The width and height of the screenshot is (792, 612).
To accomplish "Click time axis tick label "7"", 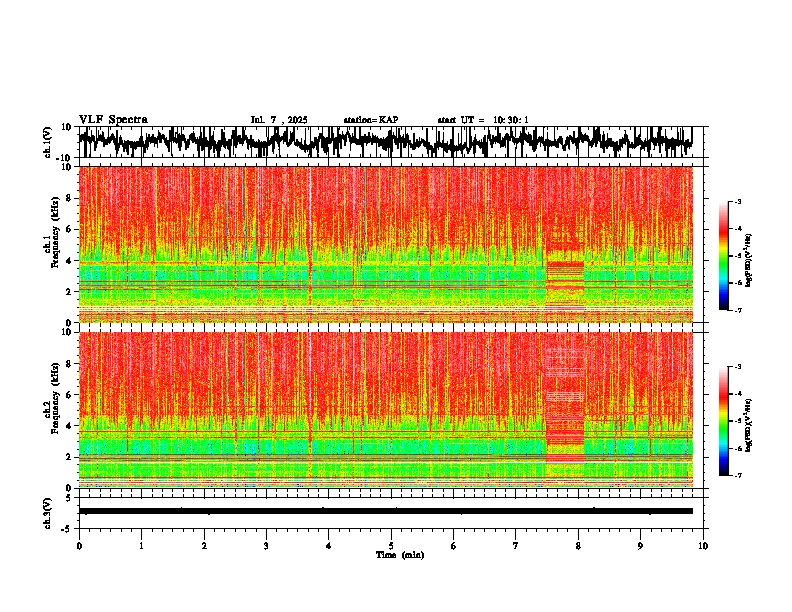I will coord(516,546).
